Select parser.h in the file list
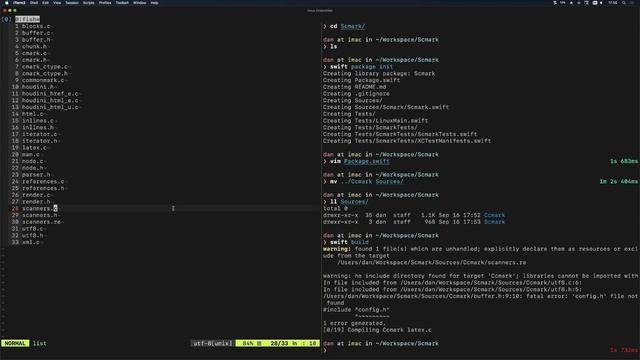Image resolution: width=640 pixels, height=360 pixels. pyautogui.click(x=36, y=175)
